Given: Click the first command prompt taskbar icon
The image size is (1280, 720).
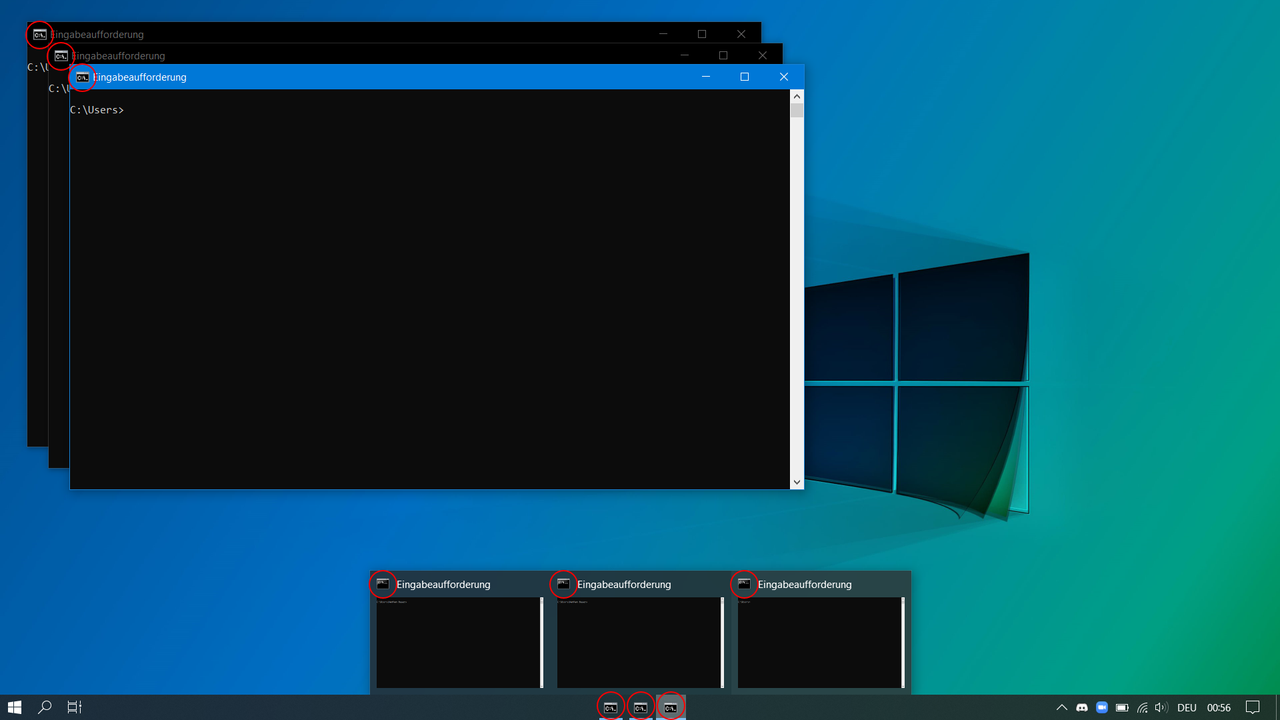Looking at the screenshot, I should [x=611, y=707].
